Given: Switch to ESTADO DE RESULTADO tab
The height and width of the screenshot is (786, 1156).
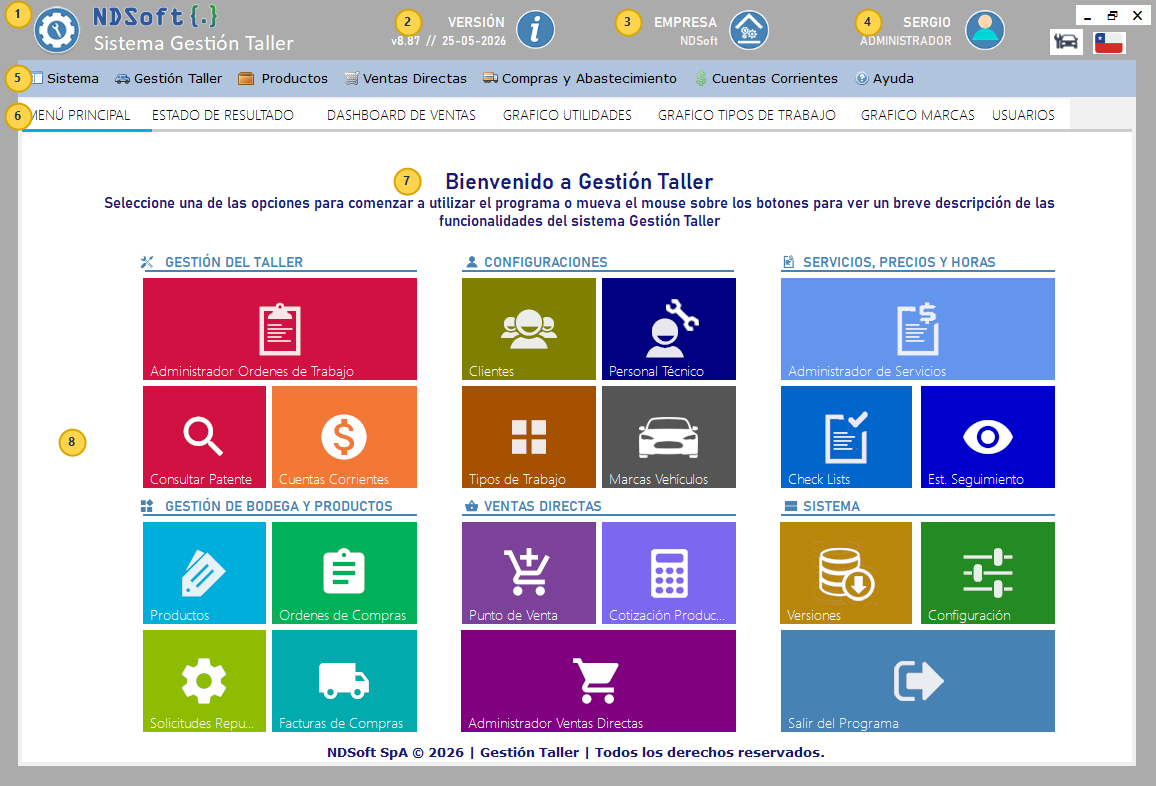Looking at the screenshot, I should (223, 115).
